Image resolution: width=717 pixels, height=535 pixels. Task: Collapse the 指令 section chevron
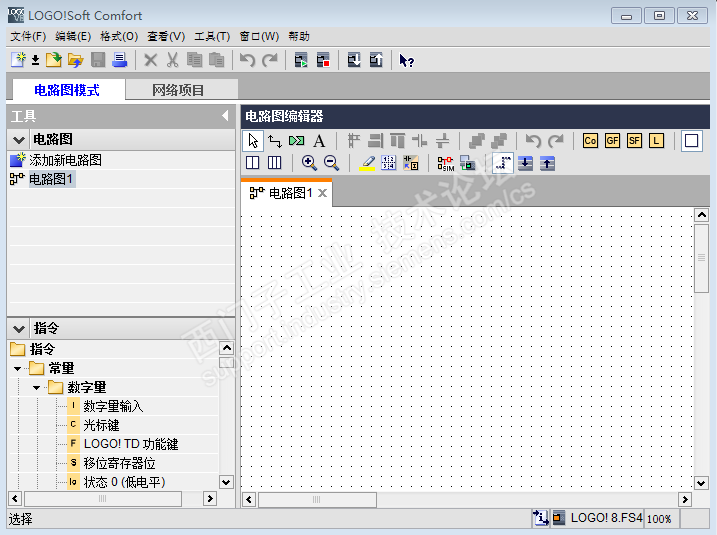coord(19,329)
